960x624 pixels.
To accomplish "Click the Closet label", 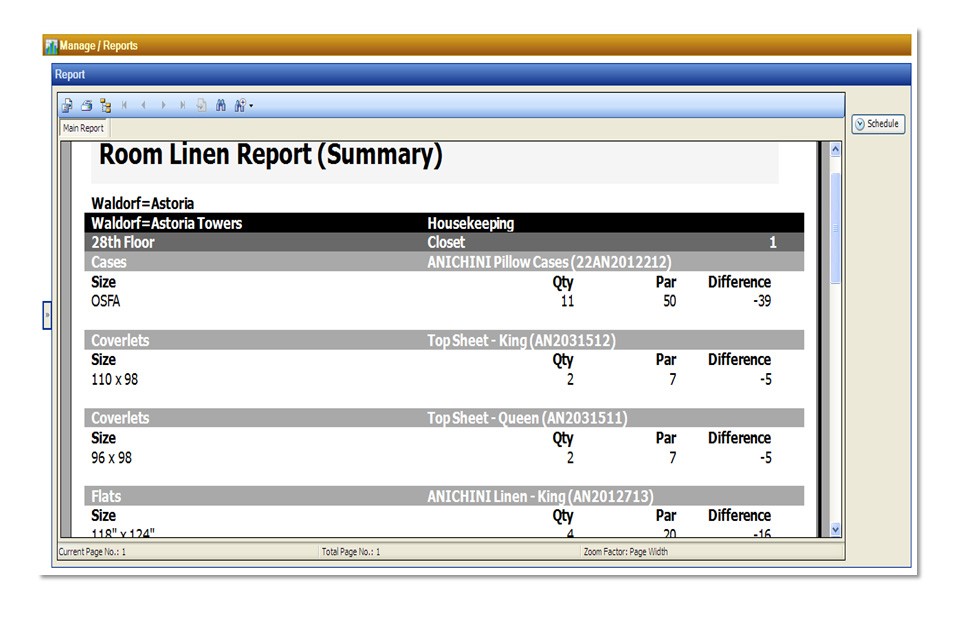I will coord(446,242).
